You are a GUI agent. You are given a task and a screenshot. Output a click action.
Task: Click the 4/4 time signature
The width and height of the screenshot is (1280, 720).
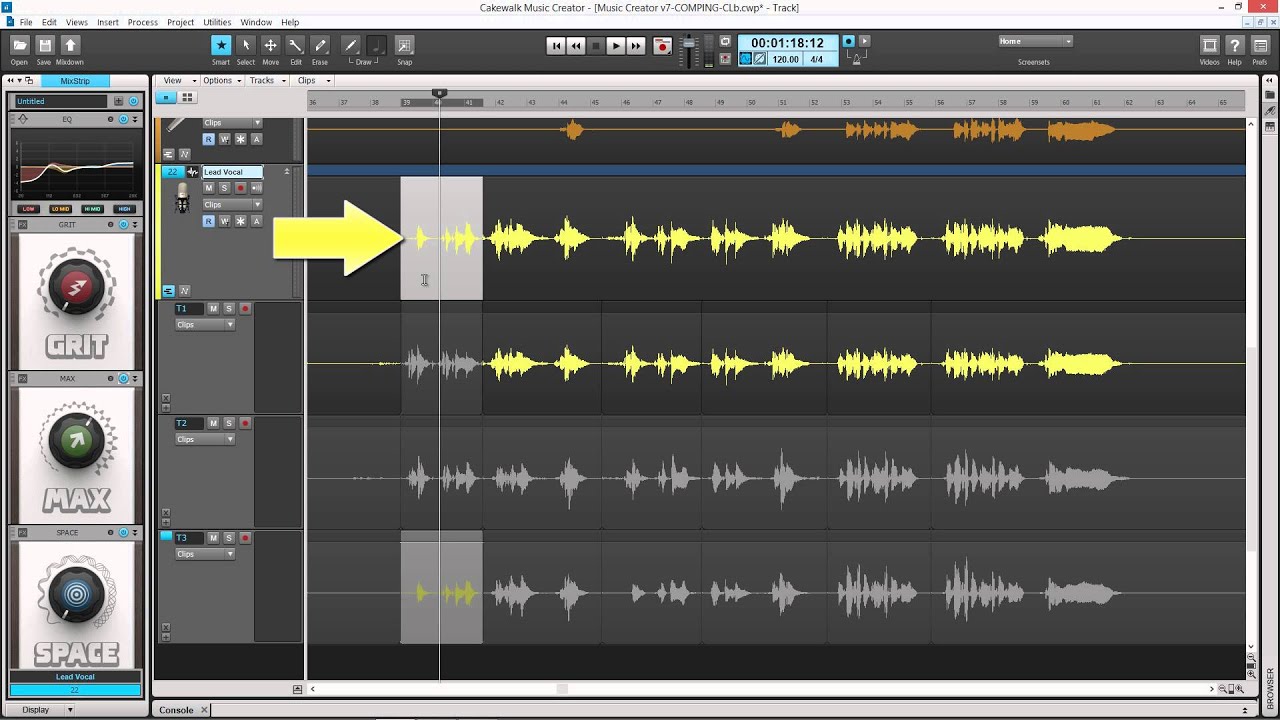(x=817, y=59)
